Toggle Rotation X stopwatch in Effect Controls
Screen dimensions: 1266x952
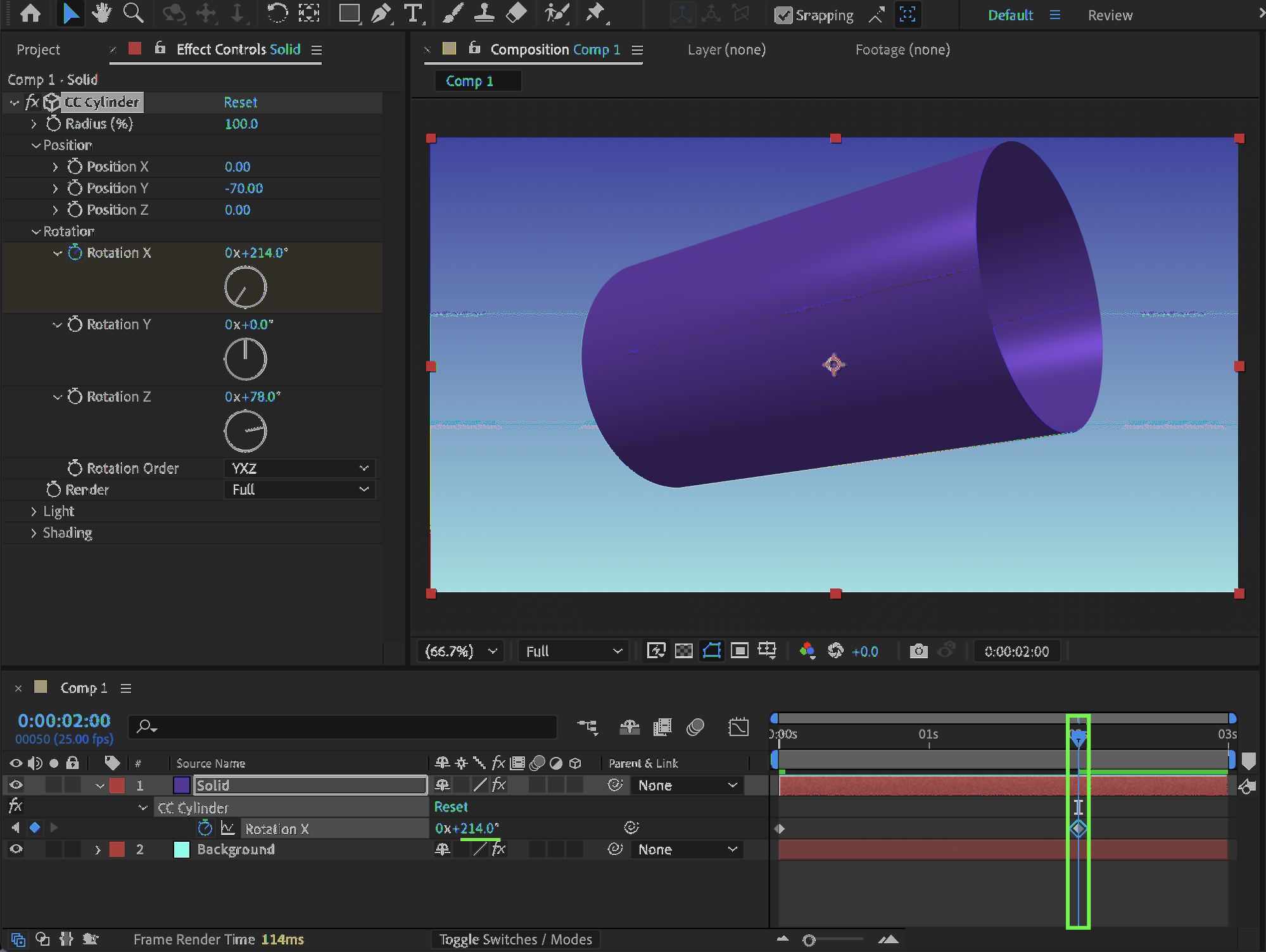point(75,253)
